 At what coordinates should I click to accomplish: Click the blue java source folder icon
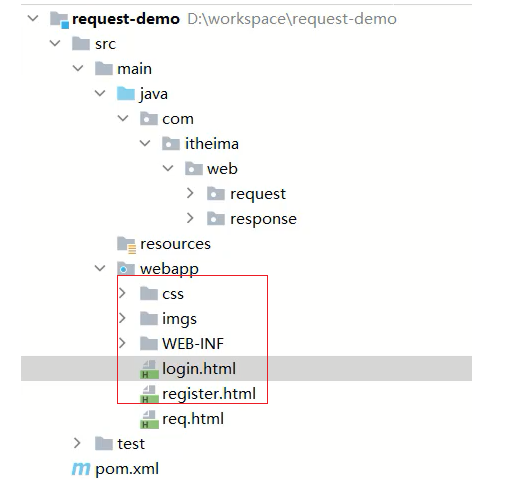(x=126, y=94)
